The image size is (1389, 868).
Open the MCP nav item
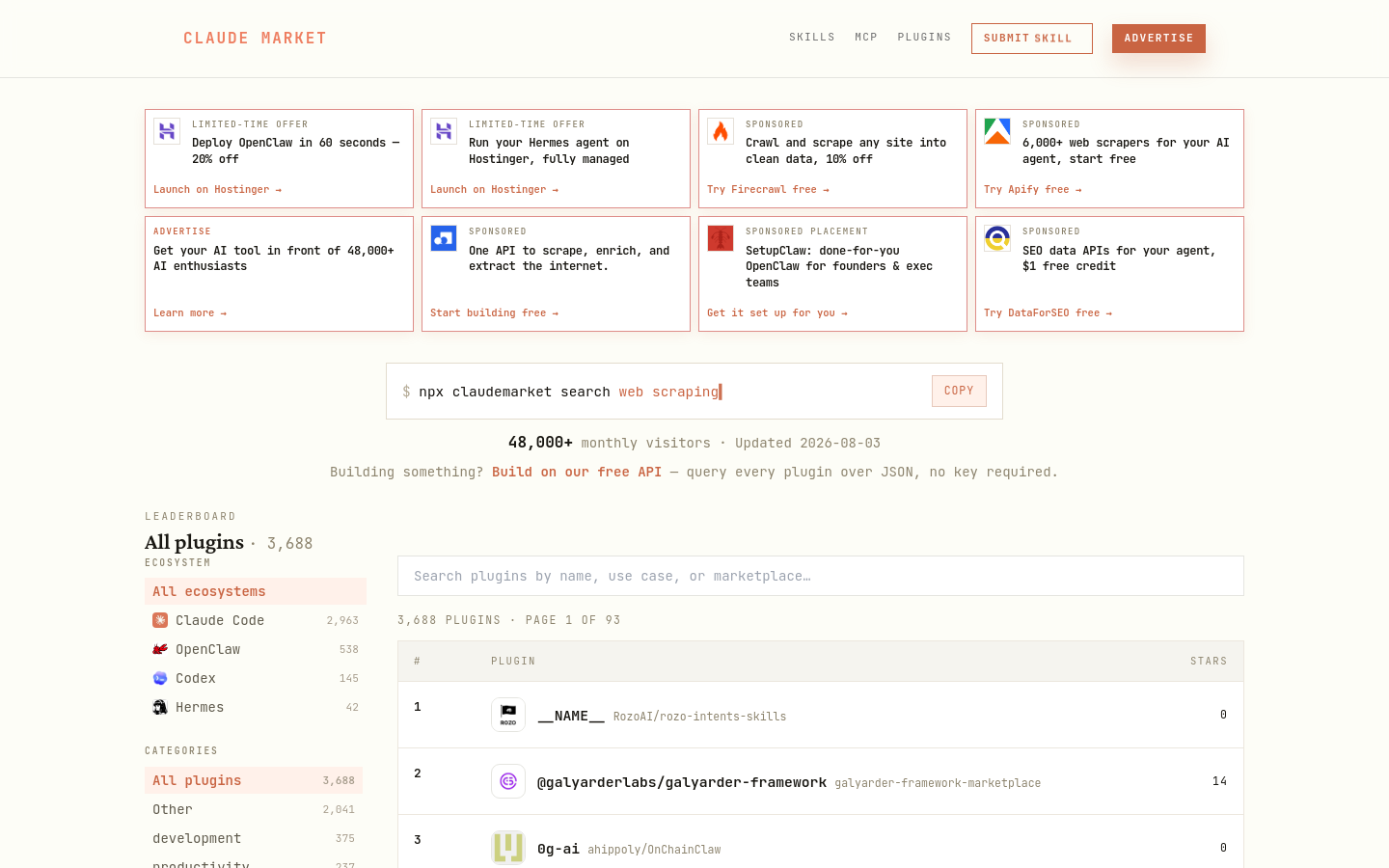866,38
